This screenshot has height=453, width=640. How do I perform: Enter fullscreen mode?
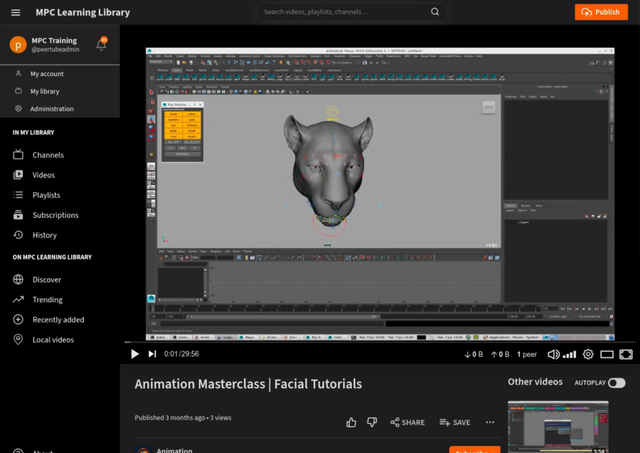click(626, 354)
